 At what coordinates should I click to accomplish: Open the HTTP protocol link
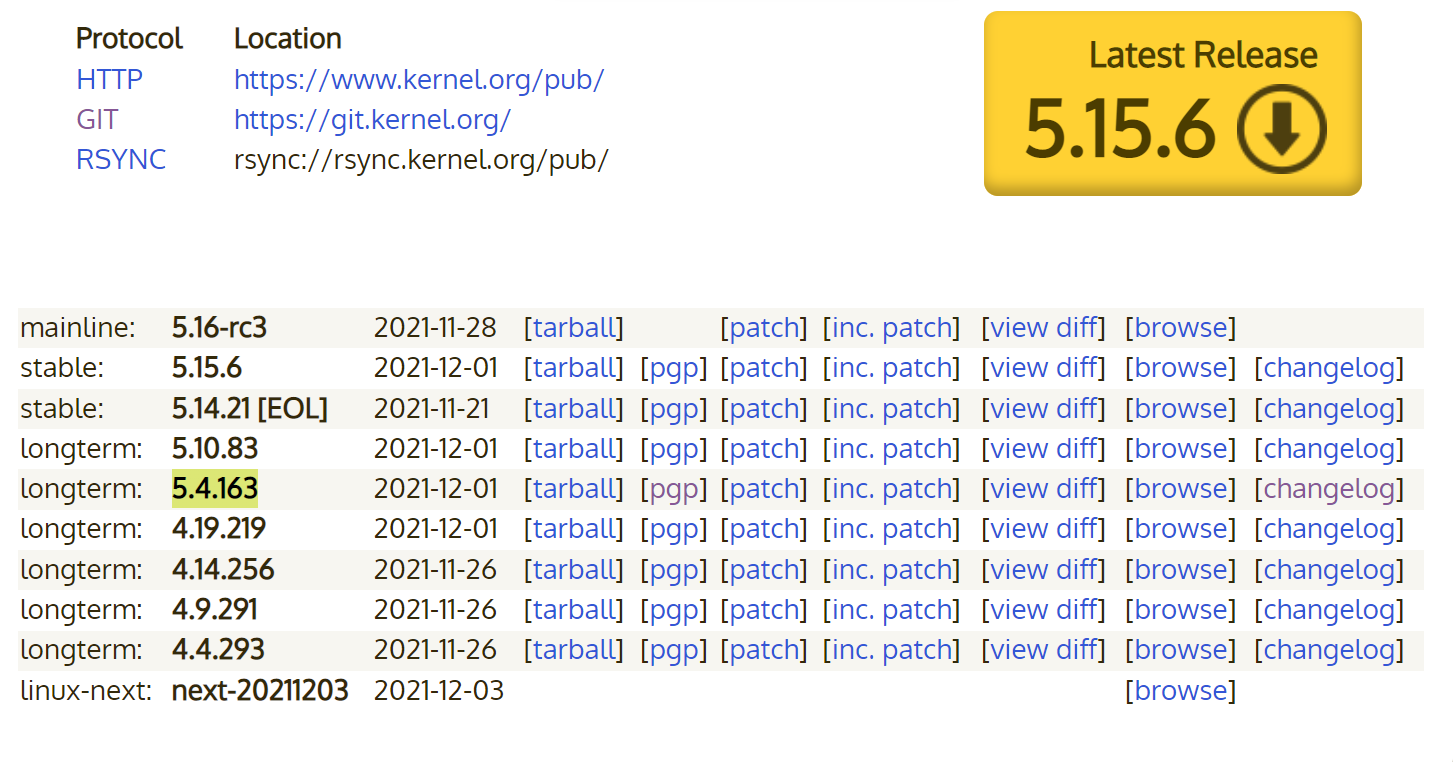pos(109,79)
